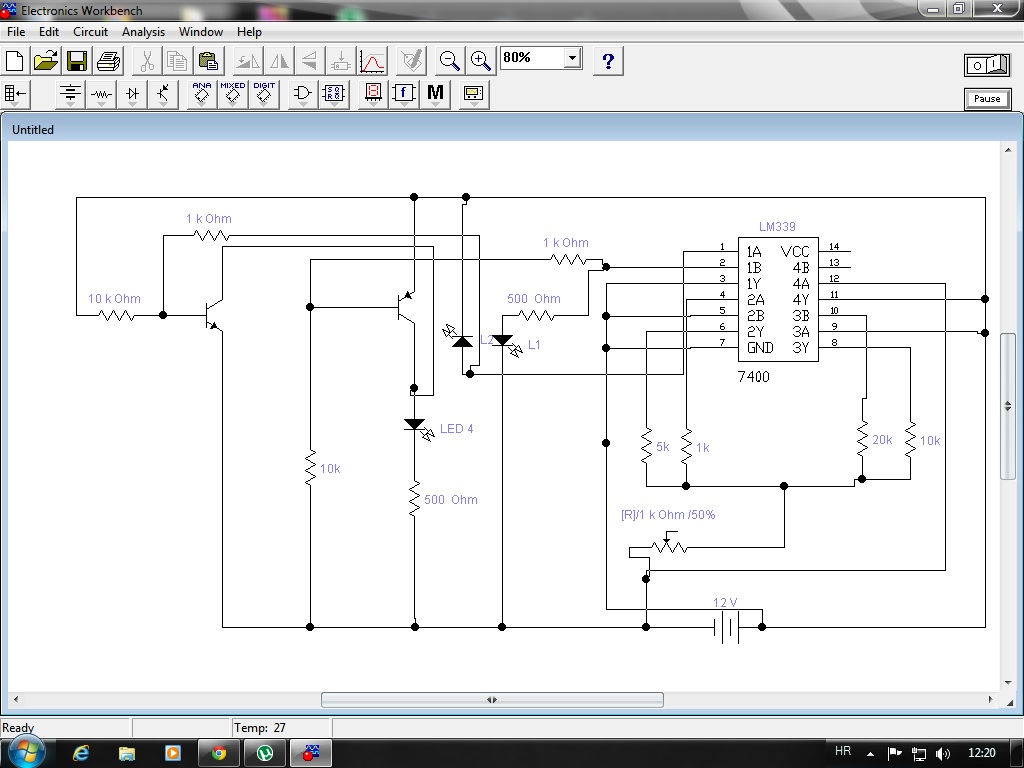Open component properties icon

tap(411, 61)
